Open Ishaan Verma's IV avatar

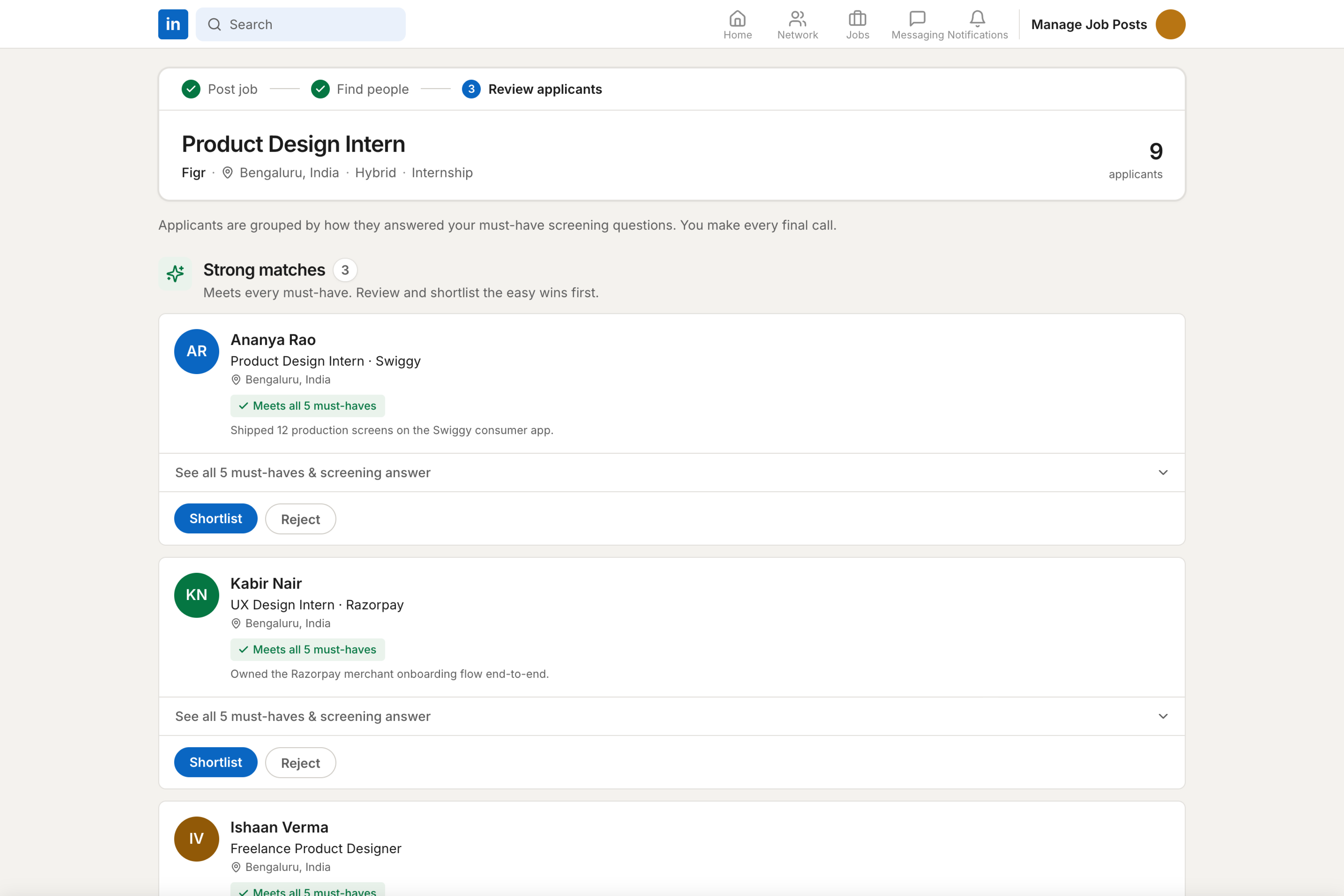[196, 839]
